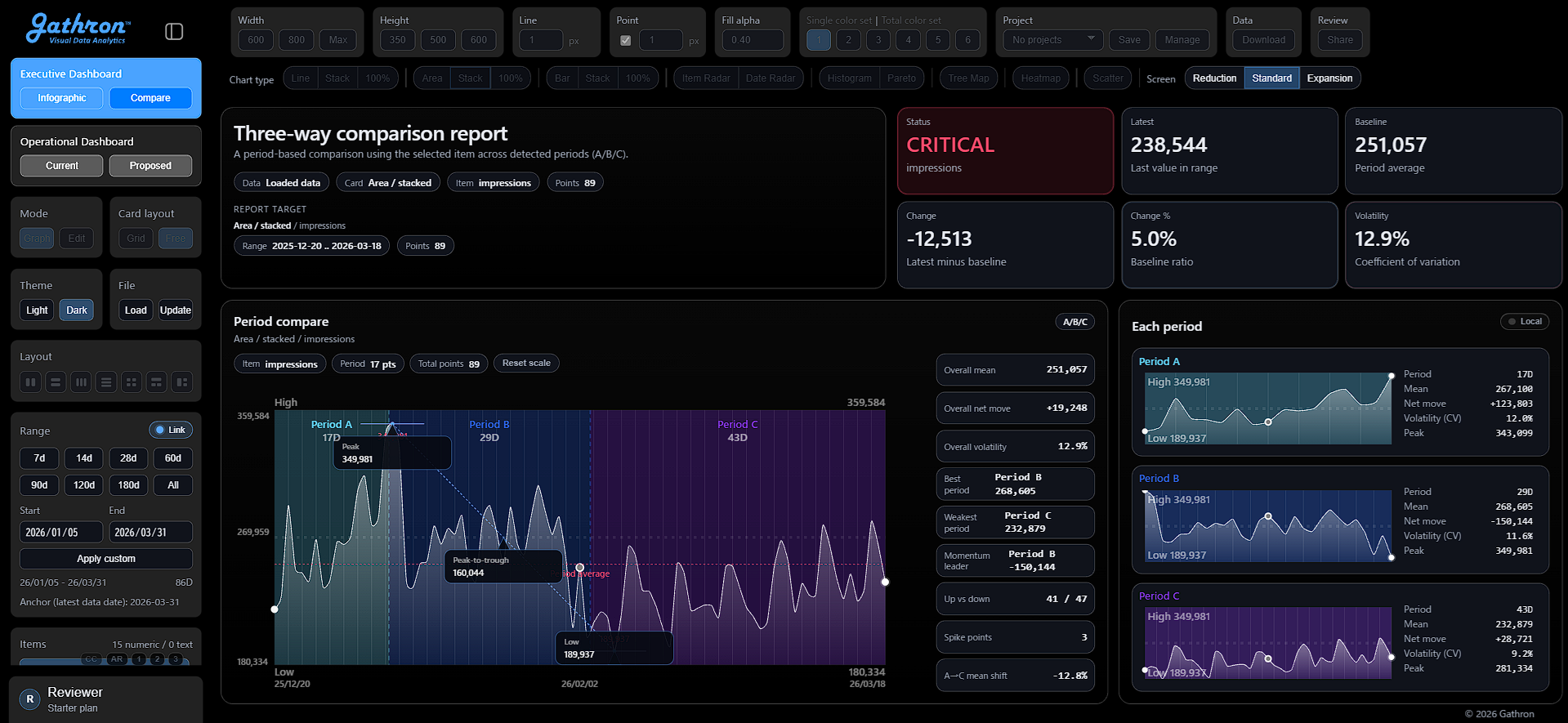This screenshot has height=723, width=1568.
Task: Set Screen to Standard
Action: click(1272, 78)
